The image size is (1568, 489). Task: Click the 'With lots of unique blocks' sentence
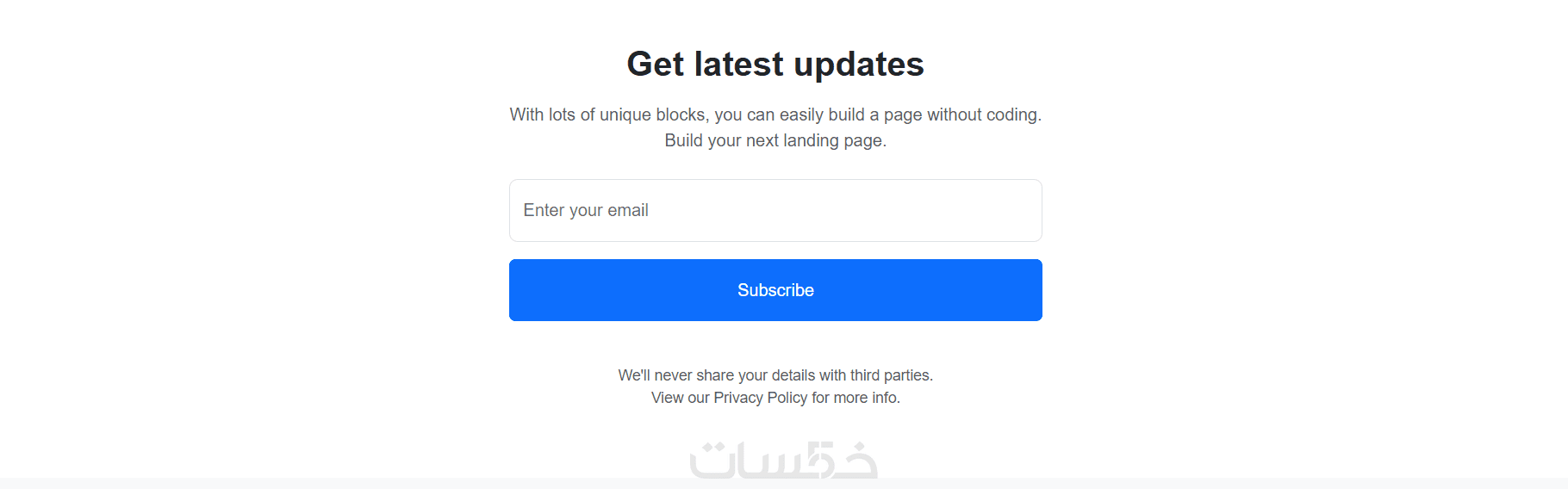coord(775,115)
